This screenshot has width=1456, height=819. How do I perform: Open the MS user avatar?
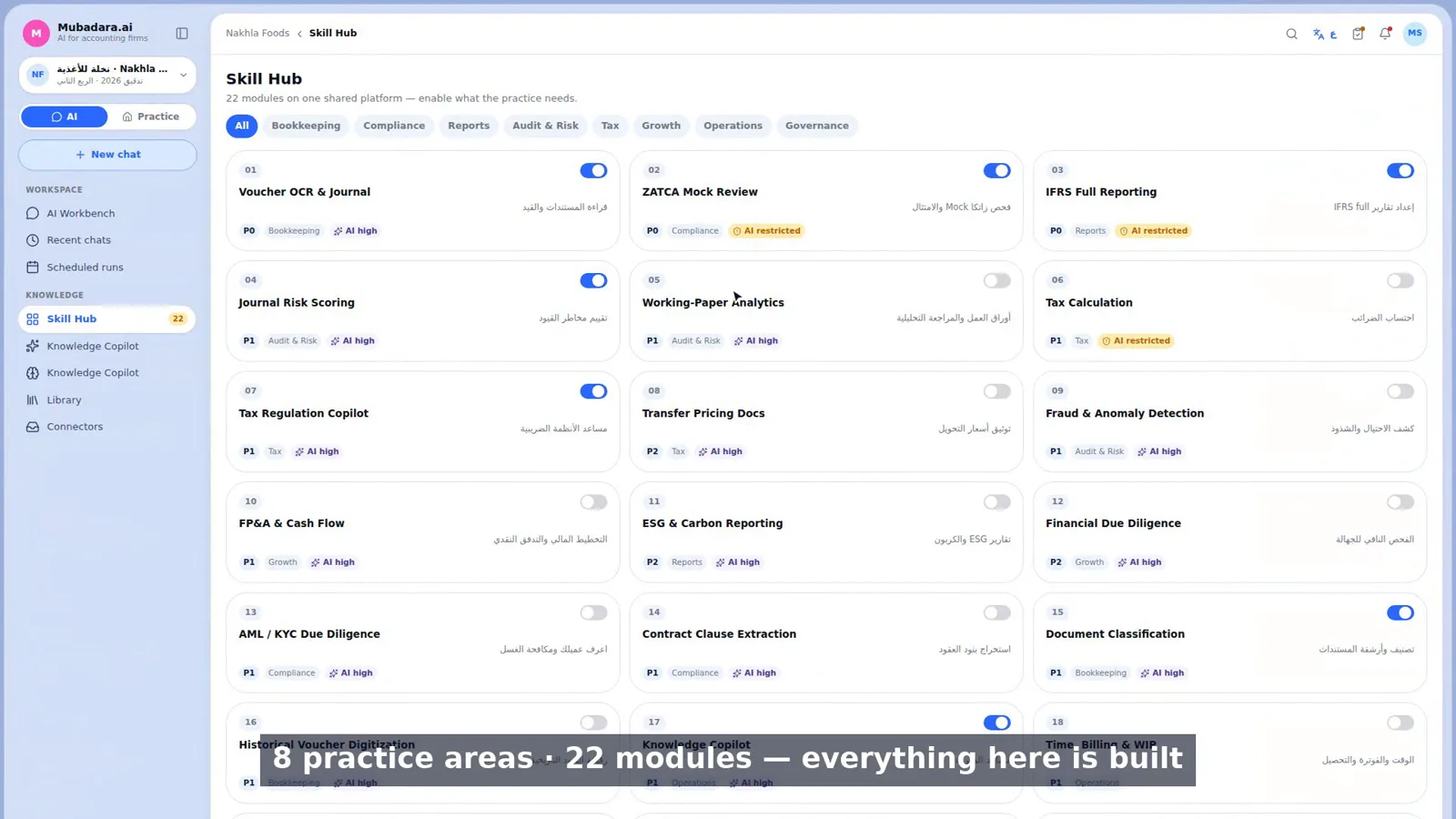tap(1414, 34)
